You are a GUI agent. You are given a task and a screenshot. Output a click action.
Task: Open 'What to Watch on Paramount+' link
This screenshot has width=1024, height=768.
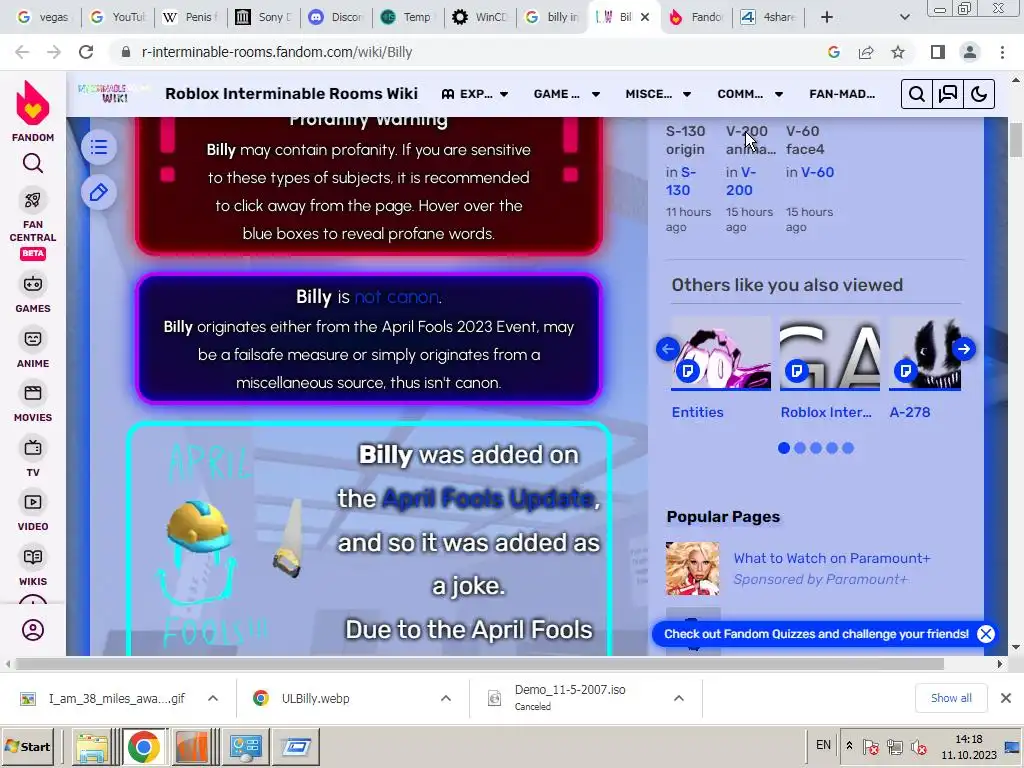[831, 558]
